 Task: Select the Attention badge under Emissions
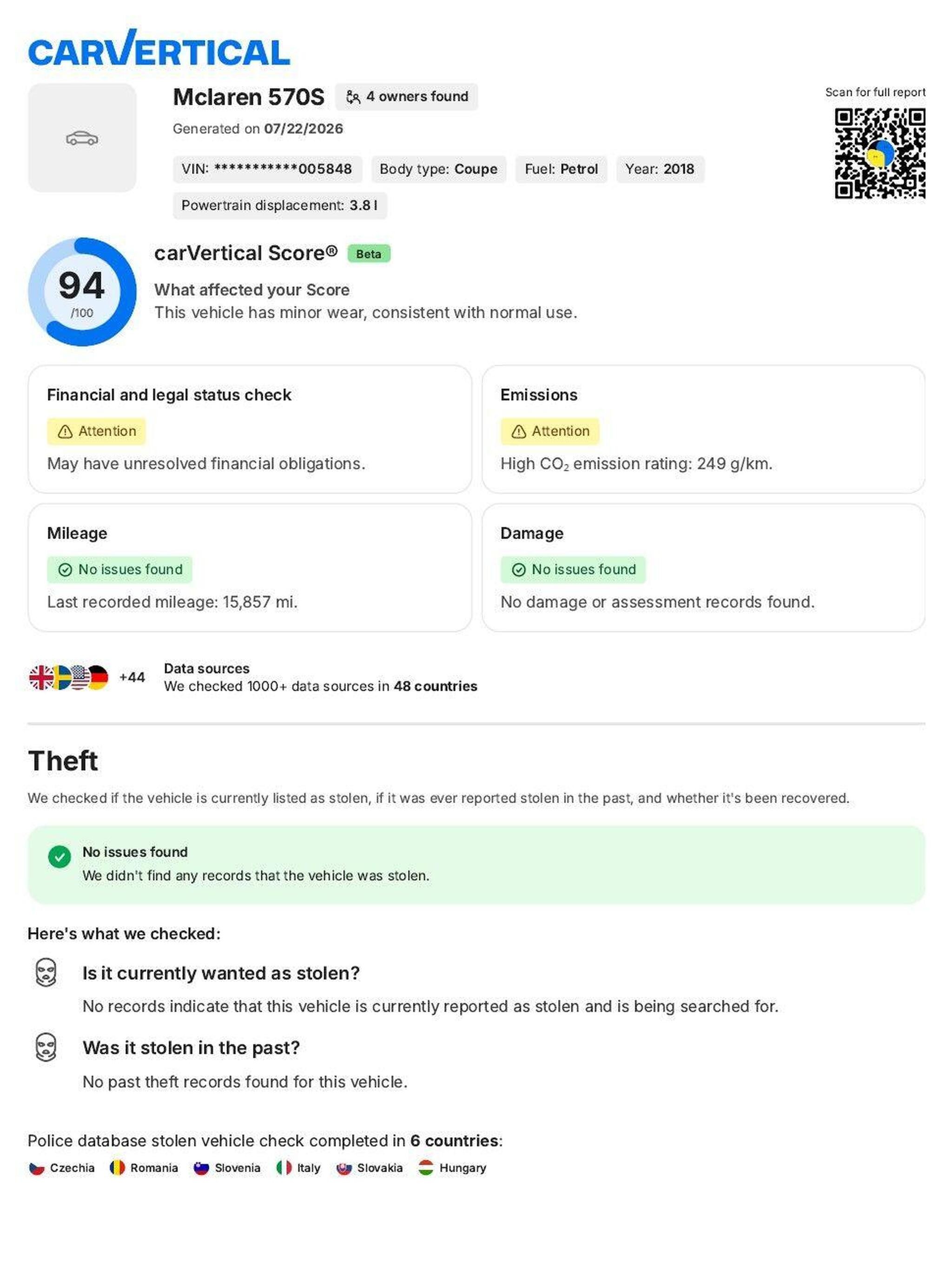pyautogui.click(x=549, y=431)
